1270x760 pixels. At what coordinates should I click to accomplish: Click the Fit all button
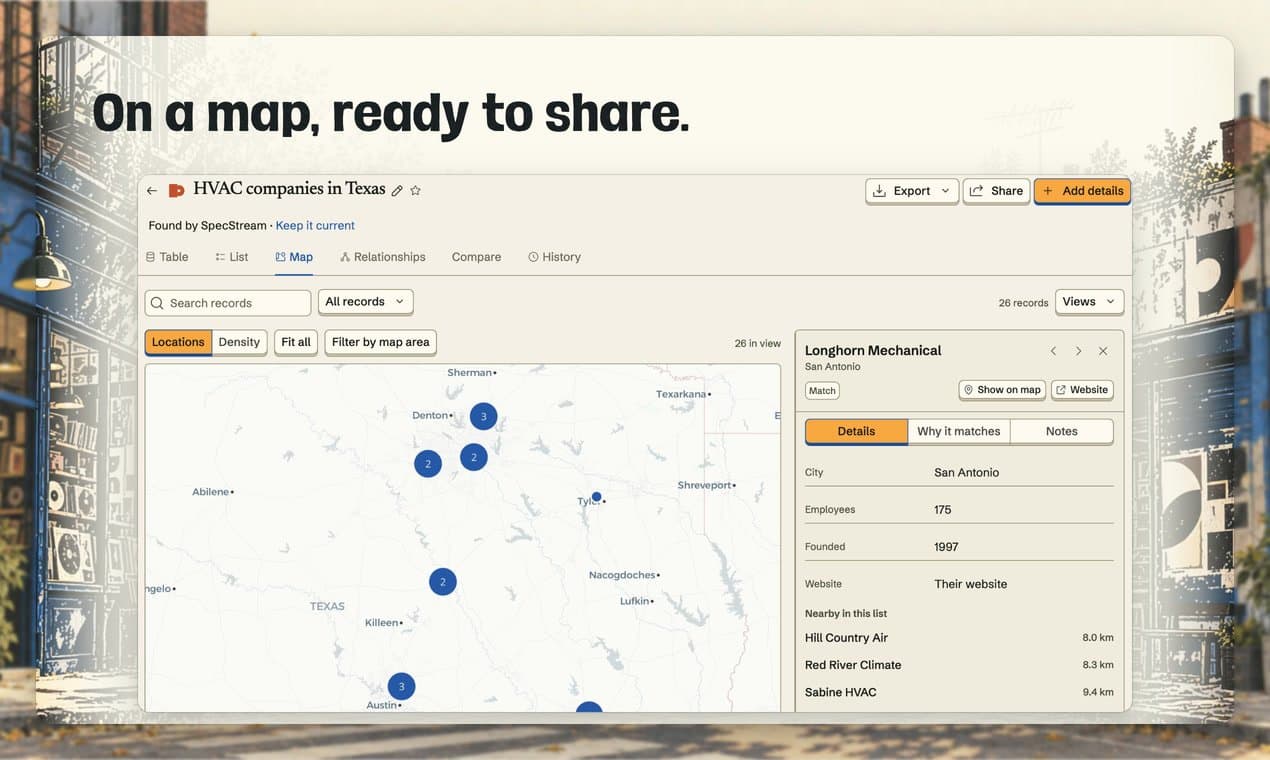point(296,342)
